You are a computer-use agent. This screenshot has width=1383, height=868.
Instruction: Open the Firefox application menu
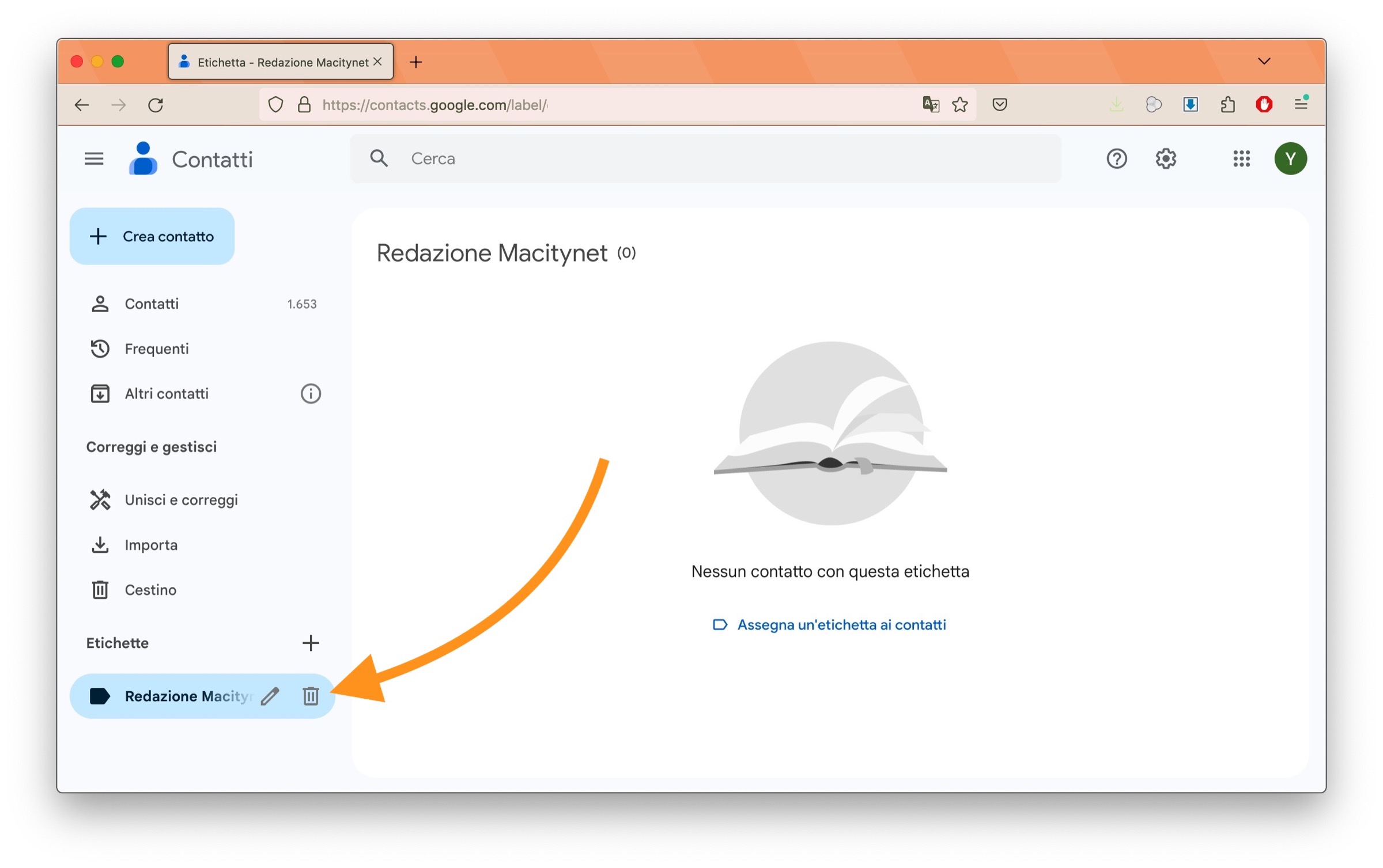(1301, 104)
